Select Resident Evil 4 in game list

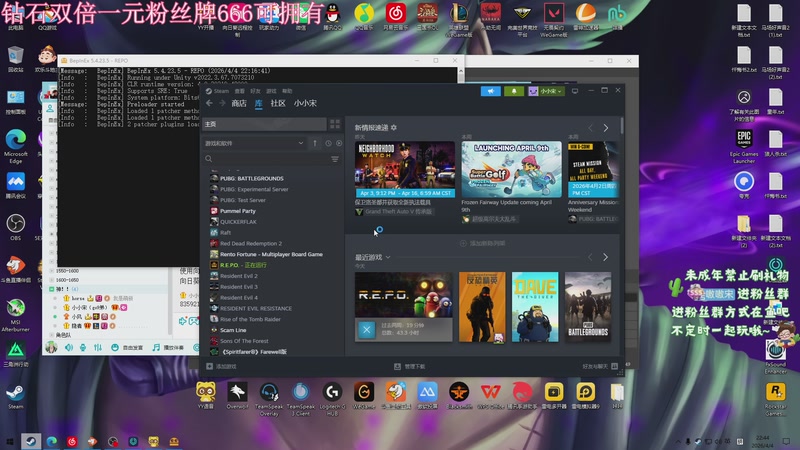pos(239,297)
